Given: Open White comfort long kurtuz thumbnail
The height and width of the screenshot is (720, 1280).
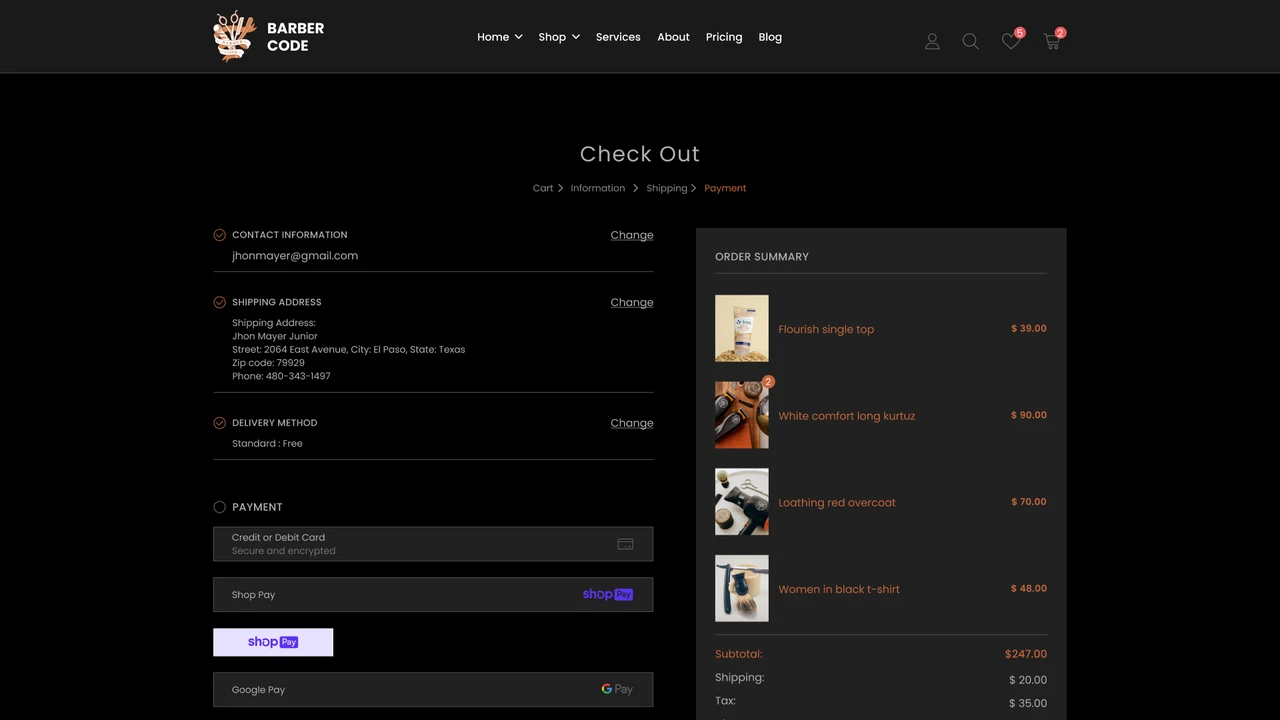Looking at the screenshot, I should pyautogui.click(x=742, y=415).
